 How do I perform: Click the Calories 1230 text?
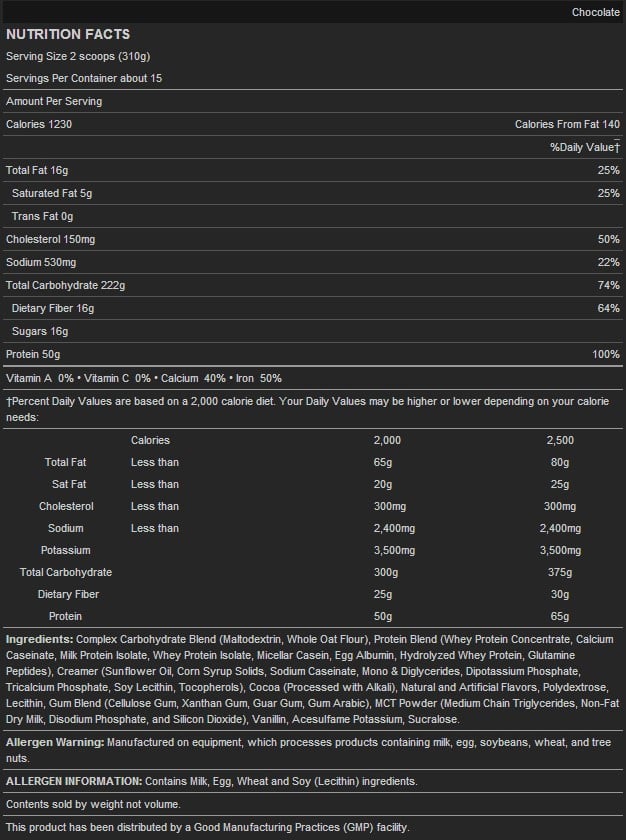pyautogui.click(x=39, y=124)
